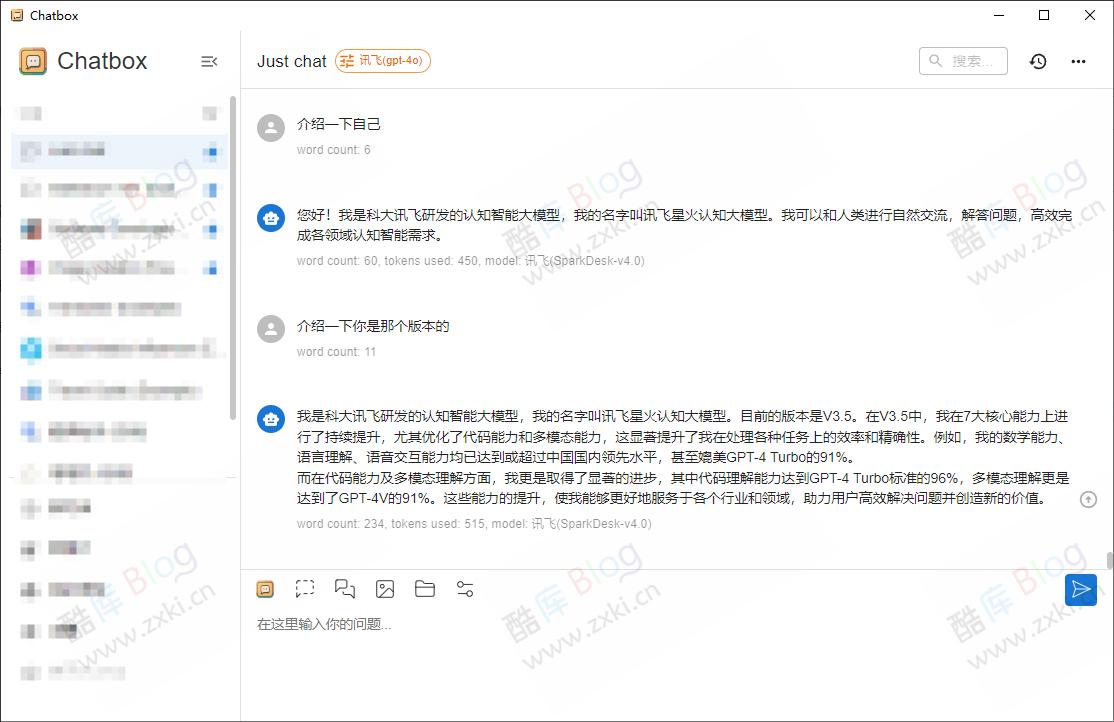Click the user avatar beside 介绍一下自己

point(271,127)
